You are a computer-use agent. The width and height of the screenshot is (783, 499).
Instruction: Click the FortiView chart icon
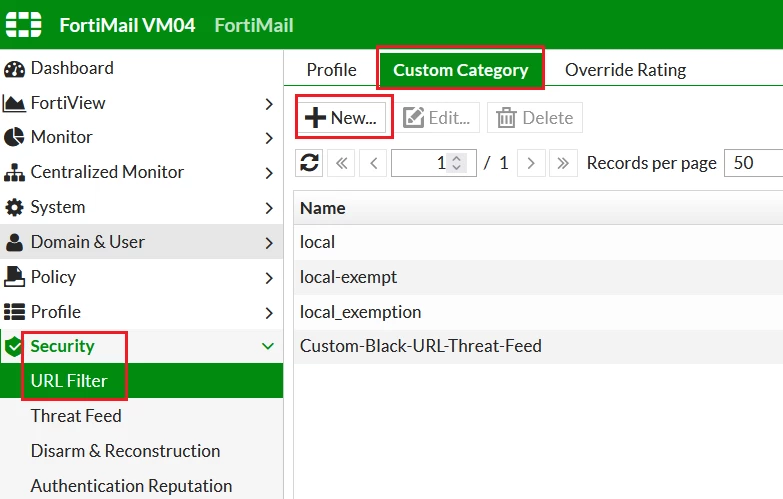coord(14,103)
